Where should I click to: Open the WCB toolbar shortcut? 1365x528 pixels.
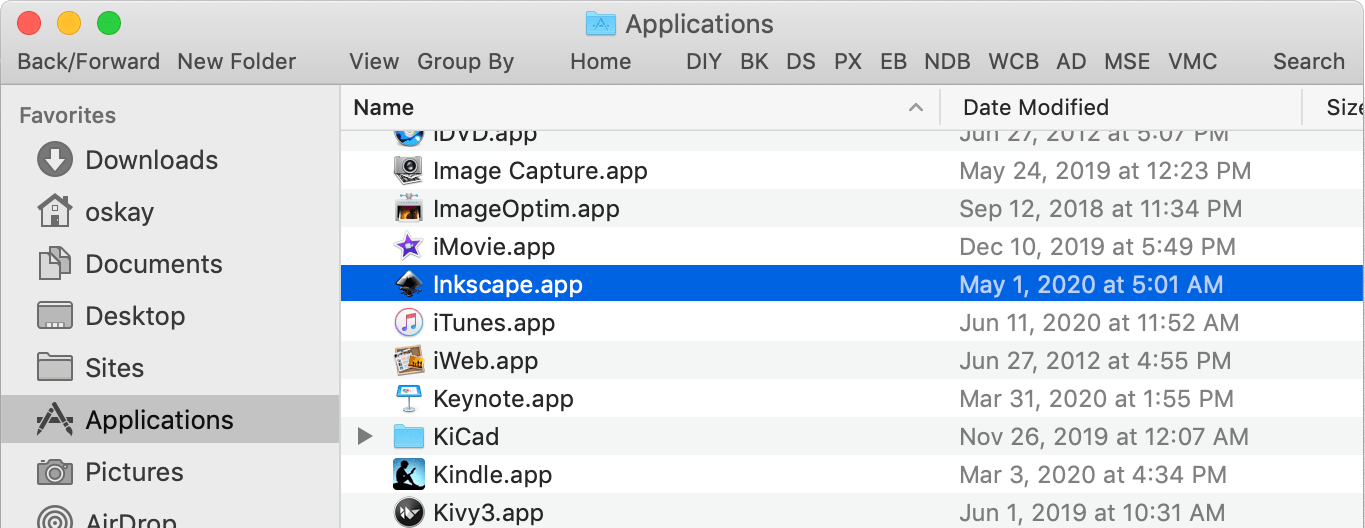coord(1014,62)
